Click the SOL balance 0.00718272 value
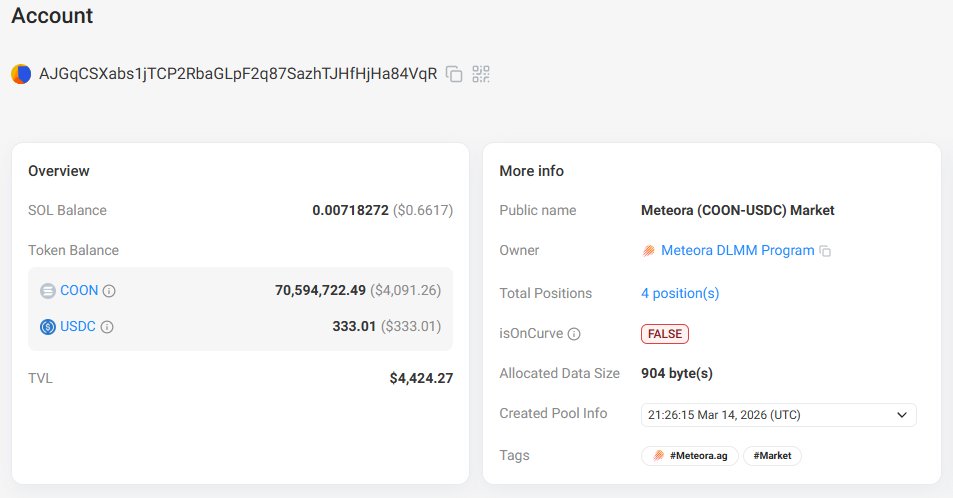Screen dimensions: 953x498 (x=350, y=210)
